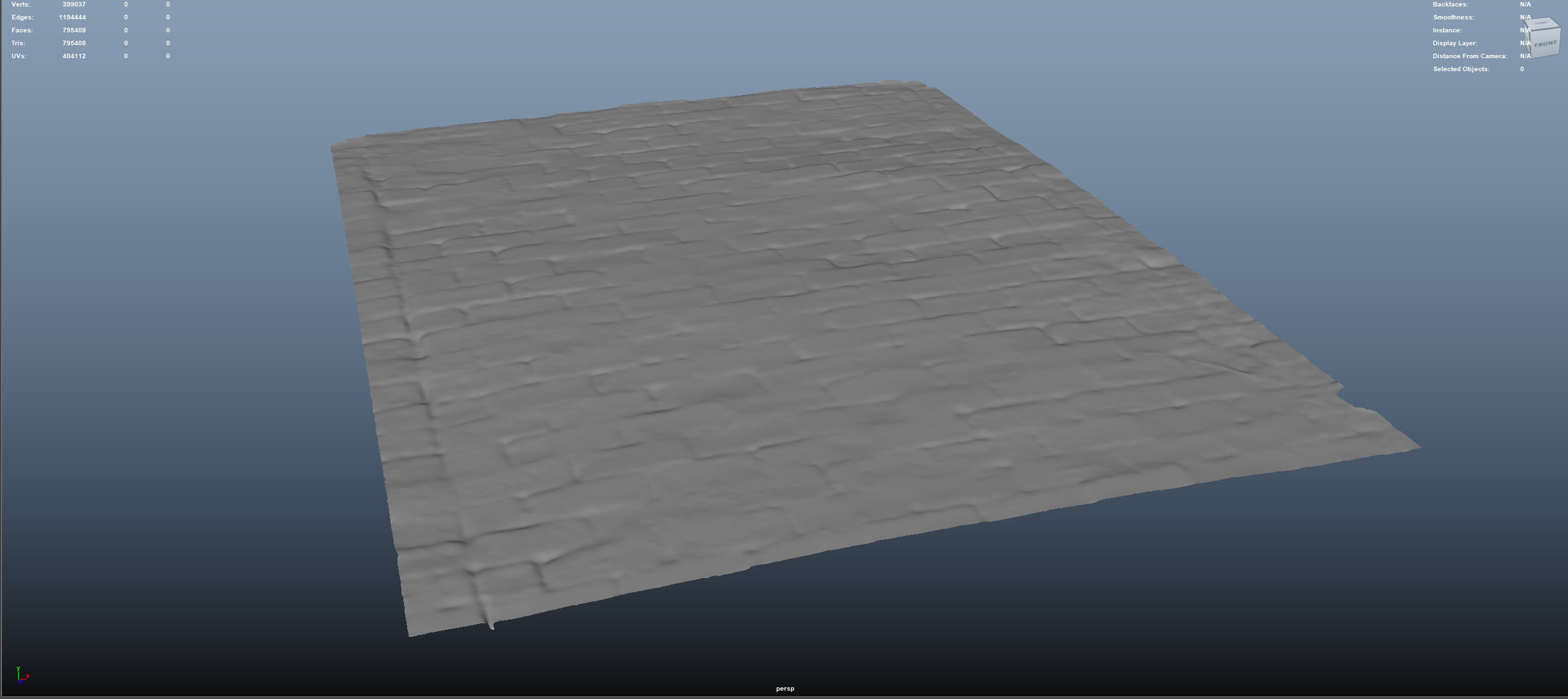Click the Selected Objects value 0
The width and height of the screenshot is (1568, 699).
1522,69
